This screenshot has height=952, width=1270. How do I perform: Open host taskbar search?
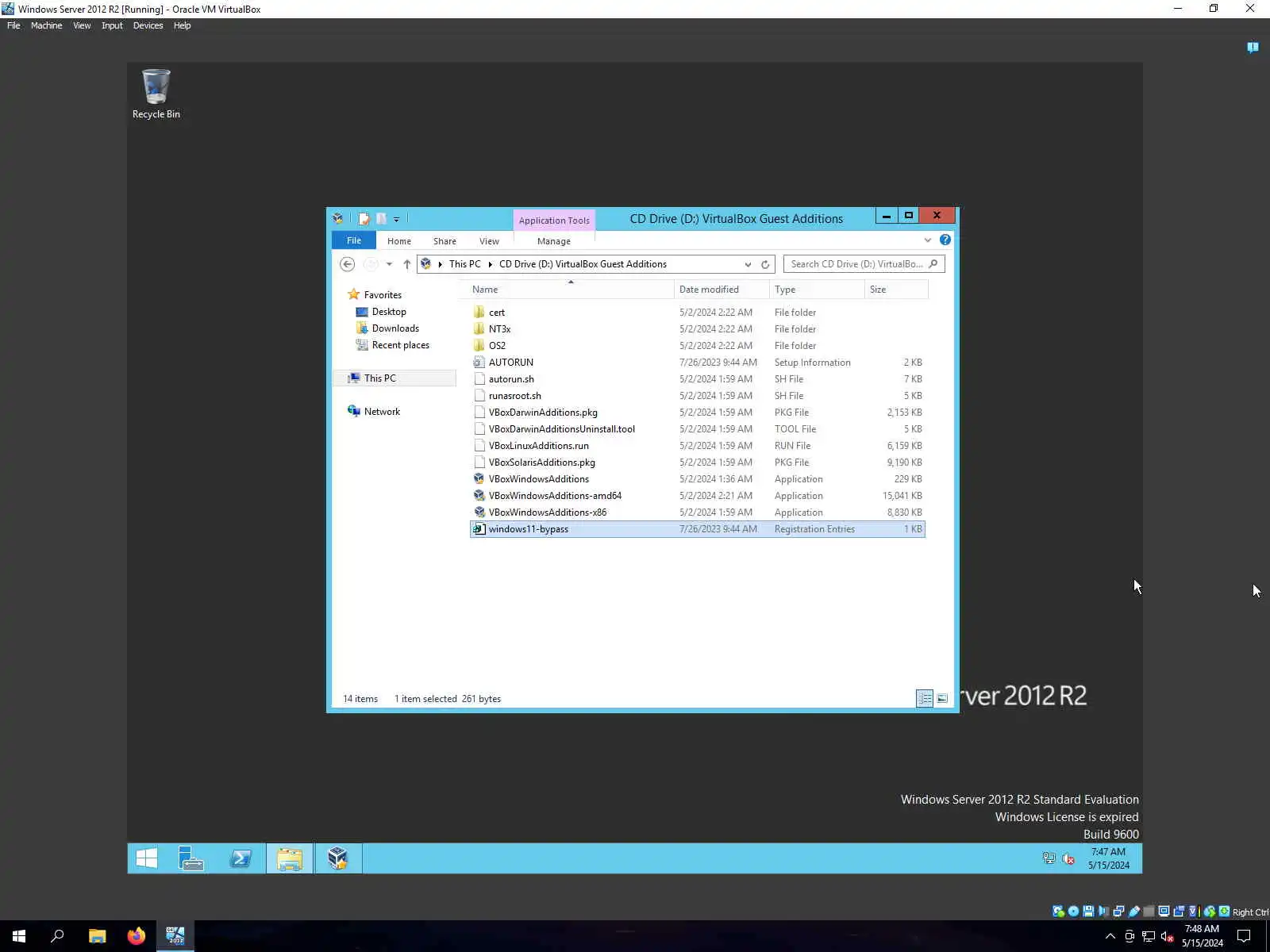coord(57,936)
